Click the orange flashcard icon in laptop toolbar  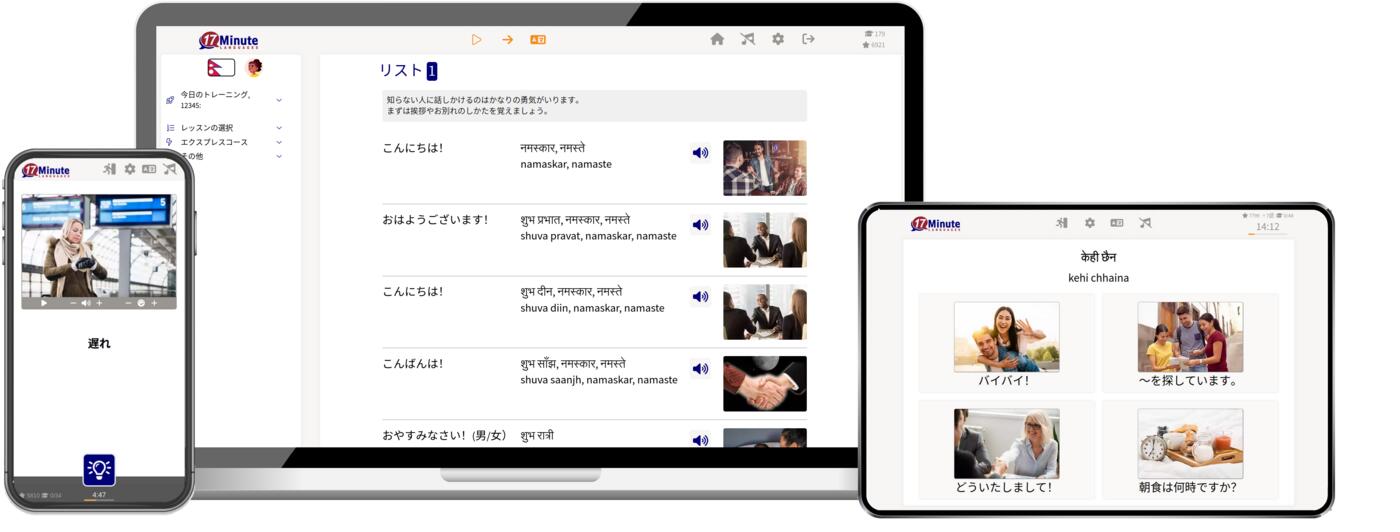(538, 40)
